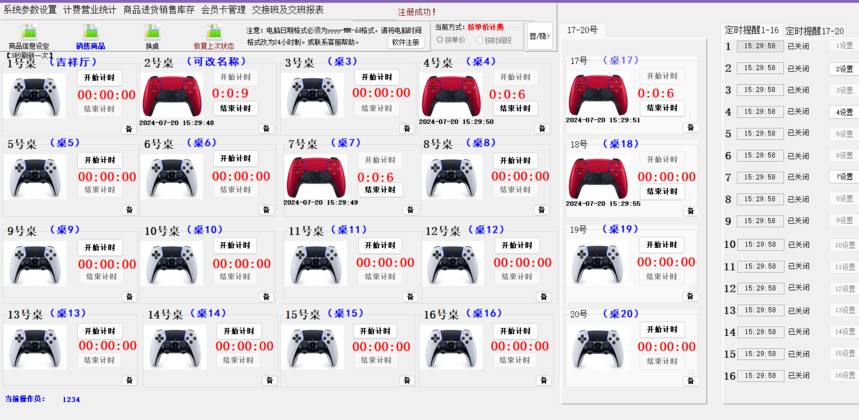This screenshot has width=859, height=420.
Task: Click the 4设置 reminder button
Action: pyautogui.click(x=844, y=112)
